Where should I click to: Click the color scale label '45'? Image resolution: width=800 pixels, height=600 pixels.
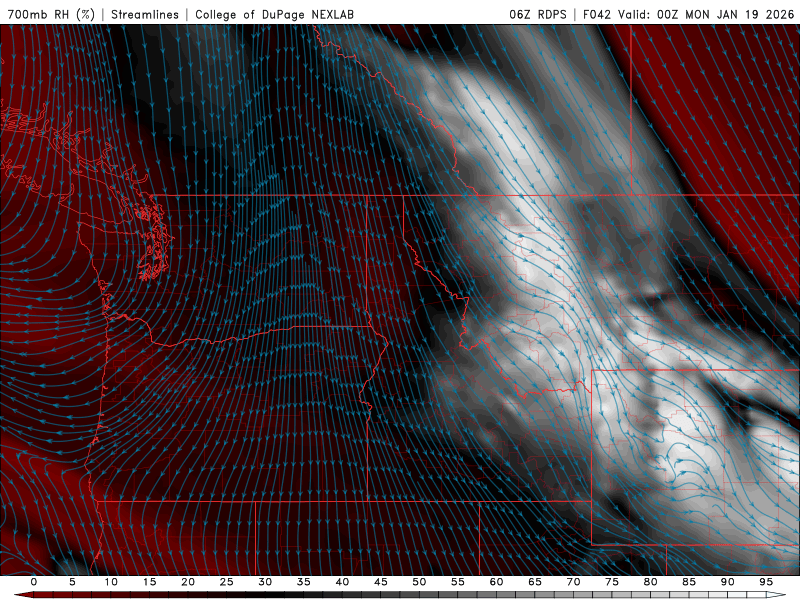[x=381, y=582]
